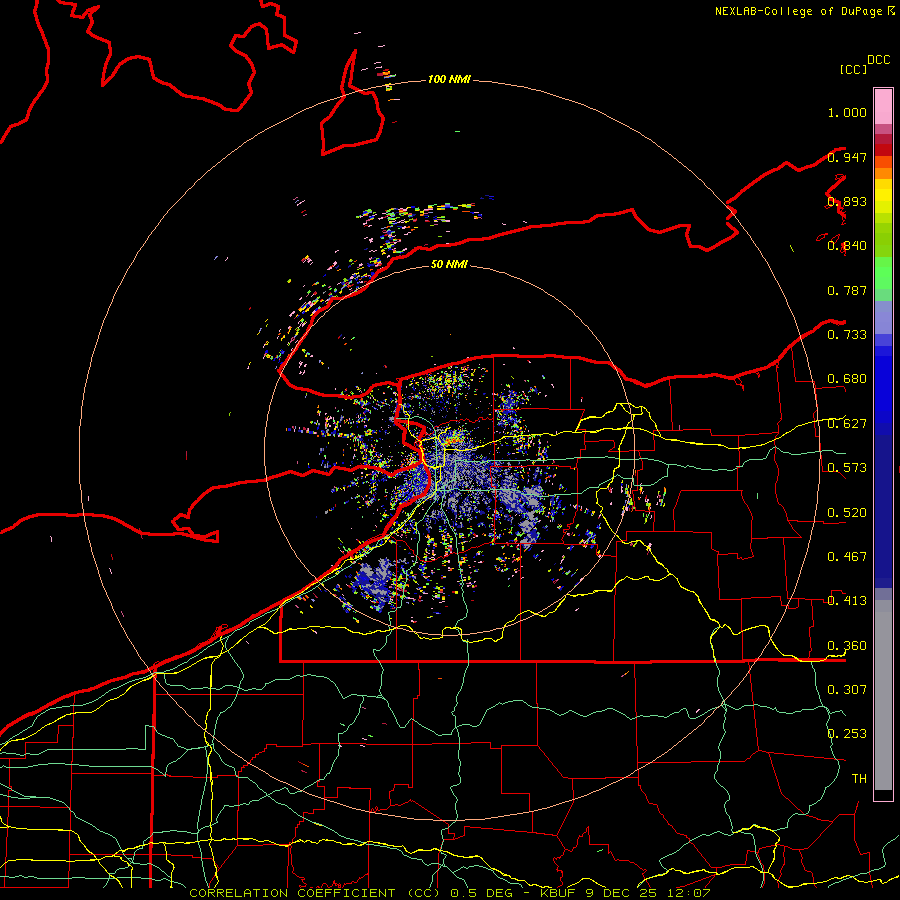Click the 'CORRELATION COEFFICIENT (CC)' product title
This screenshot has width=900, height=900.
tap(315, 893)
